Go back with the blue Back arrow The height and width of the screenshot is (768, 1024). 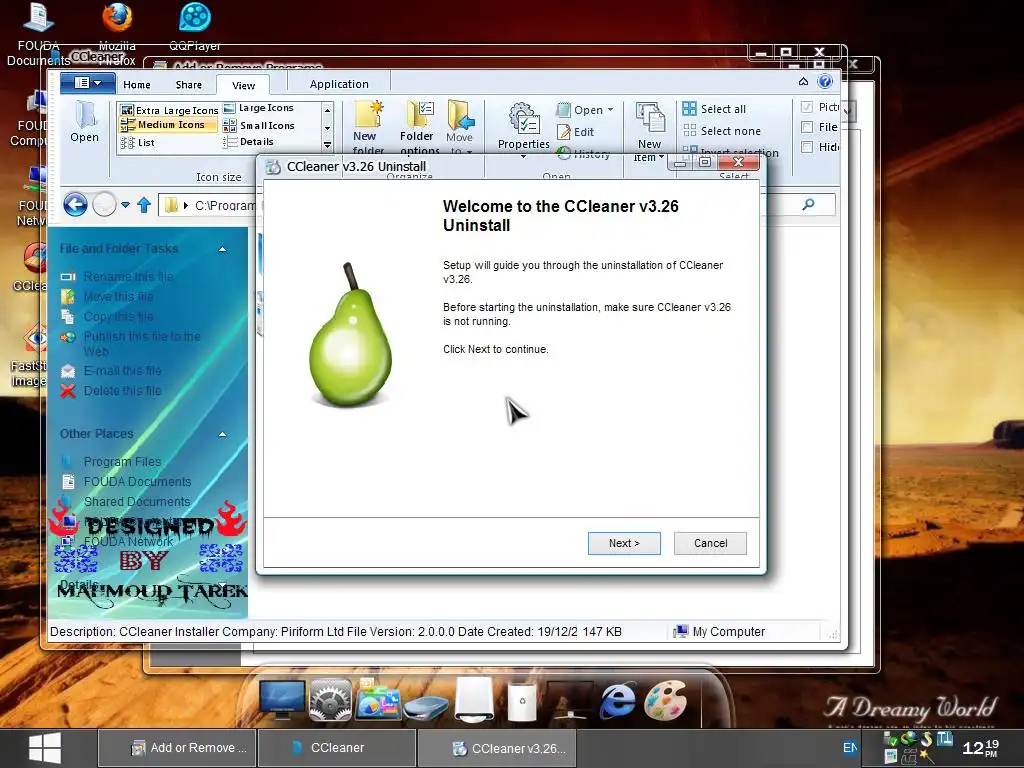[75, 205]
